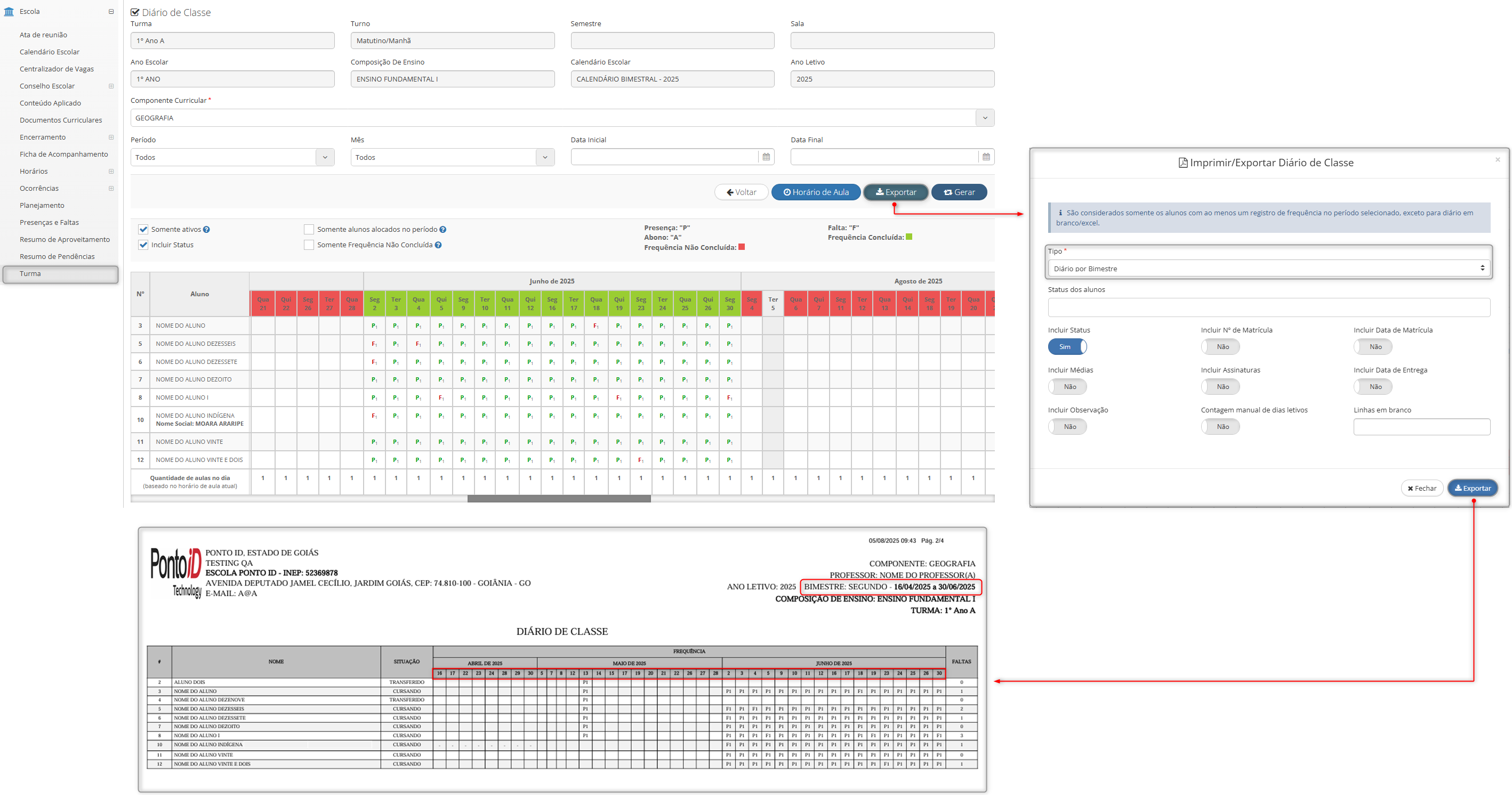Click help icon beside Somente ativos
Image resolution: width=1512 pixels, height=795 pixels.
point(207,230)
